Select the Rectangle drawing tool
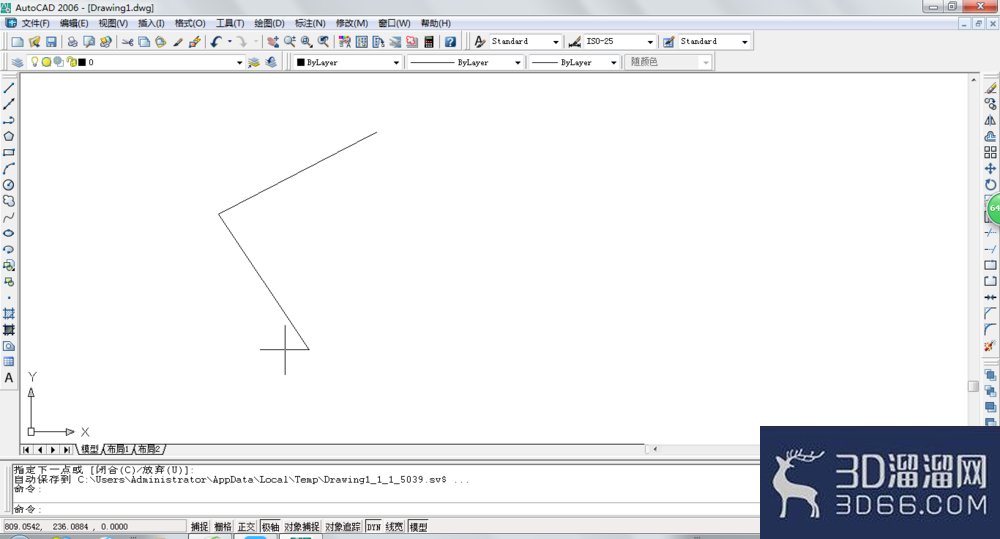The image size is (1000, 539). 9,152
